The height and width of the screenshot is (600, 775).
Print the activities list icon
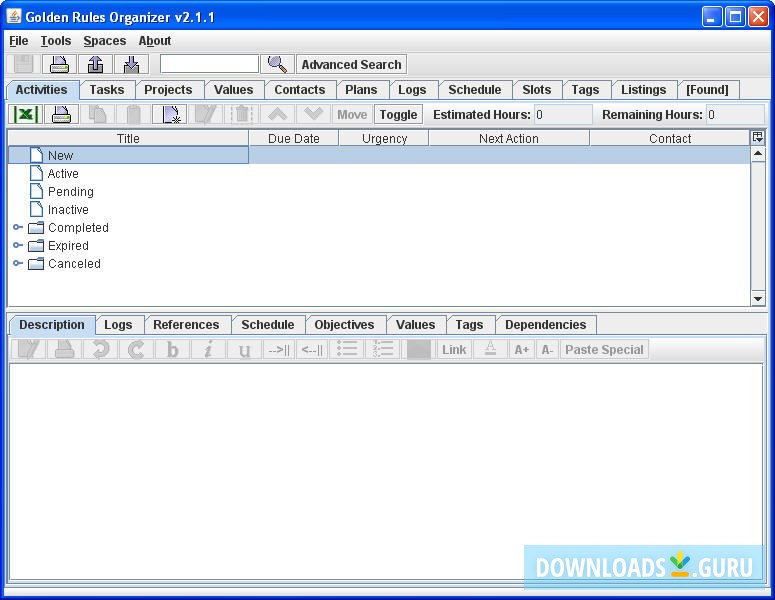[61, 115]
